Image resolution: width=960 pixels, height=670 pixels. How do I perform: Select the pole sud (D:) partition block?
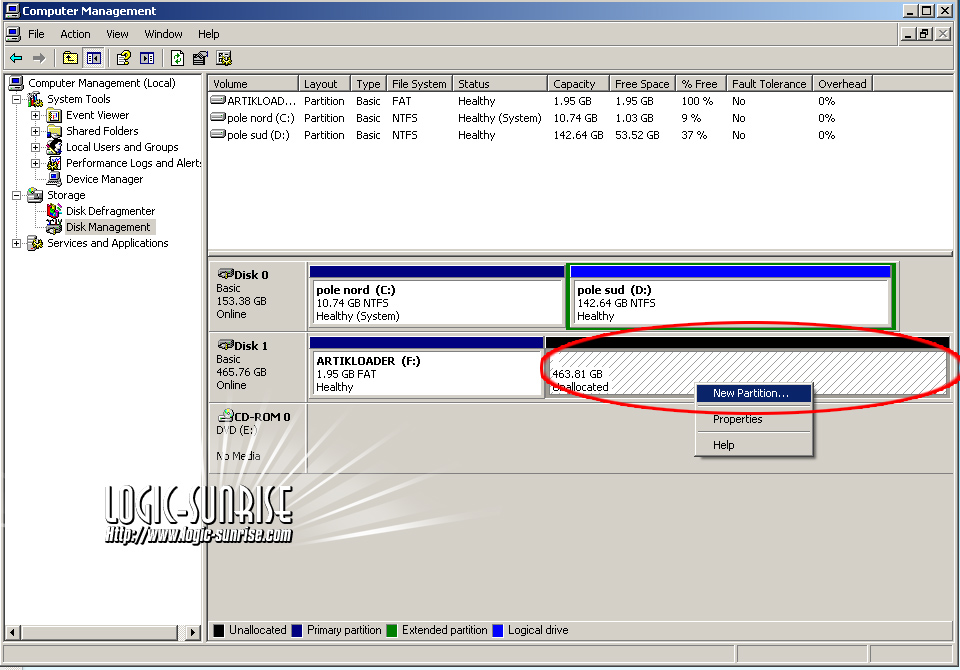729,302
